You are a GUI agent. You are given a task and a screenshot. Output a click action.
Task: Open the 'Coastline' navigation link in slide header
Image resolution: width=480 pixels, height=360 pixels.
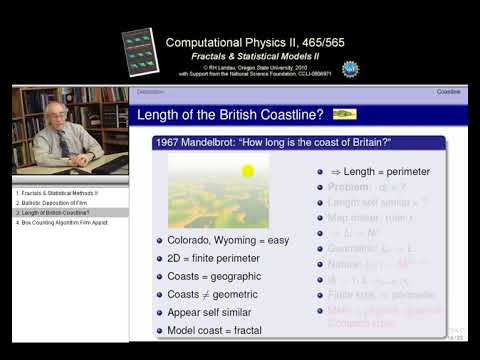[x=449, y=92]
